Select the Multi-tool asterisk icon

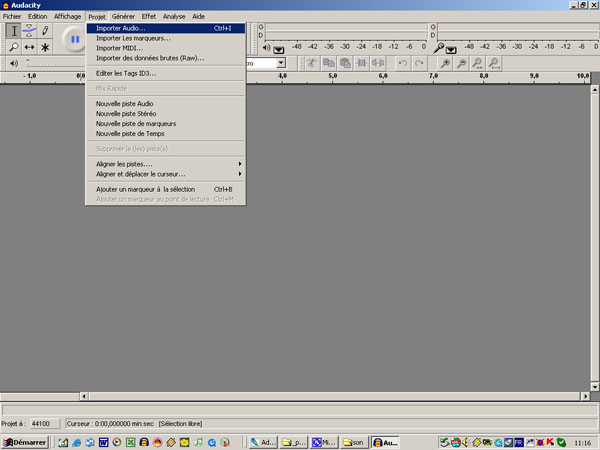click(x=45, y=47)
